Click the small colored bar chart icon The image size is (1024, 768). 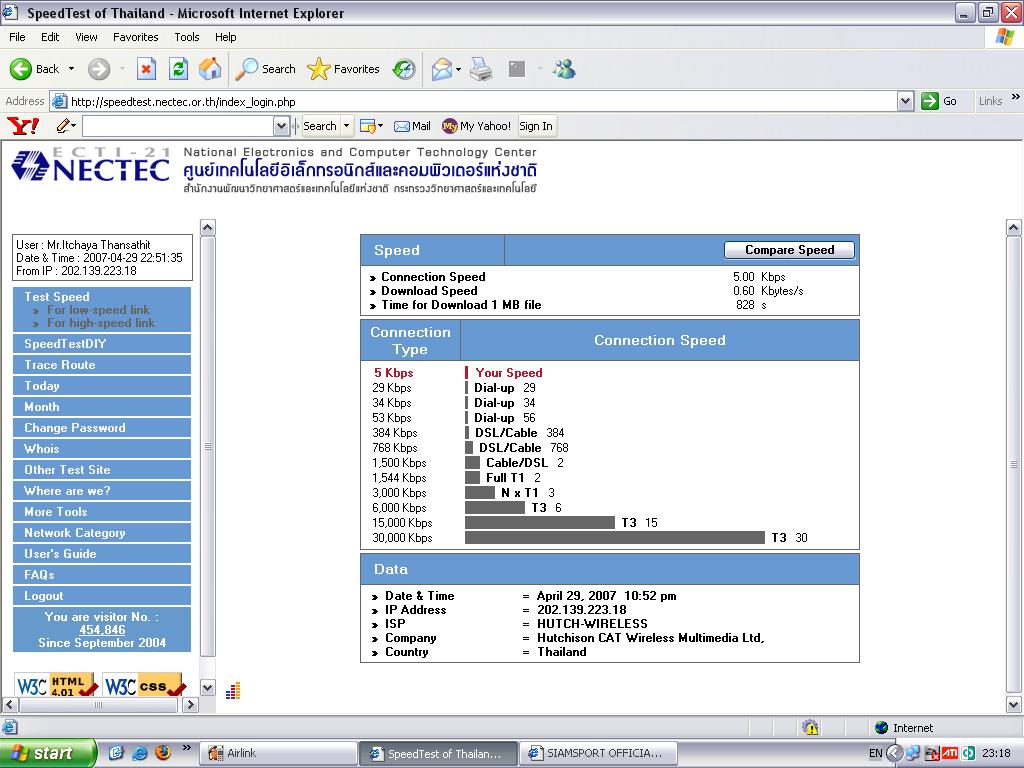[233, 690]
